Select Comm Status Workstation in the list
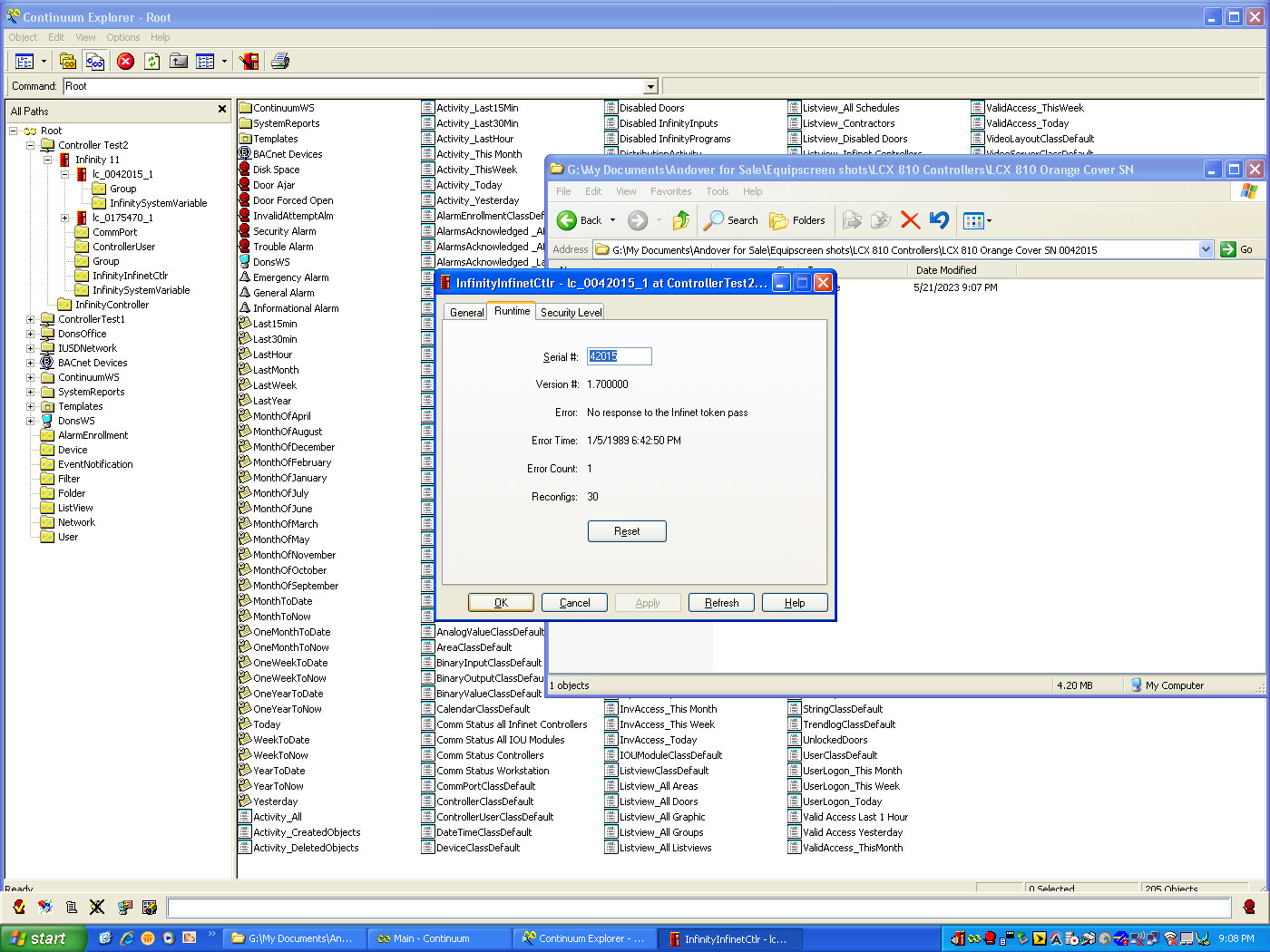 pos(493,771)
